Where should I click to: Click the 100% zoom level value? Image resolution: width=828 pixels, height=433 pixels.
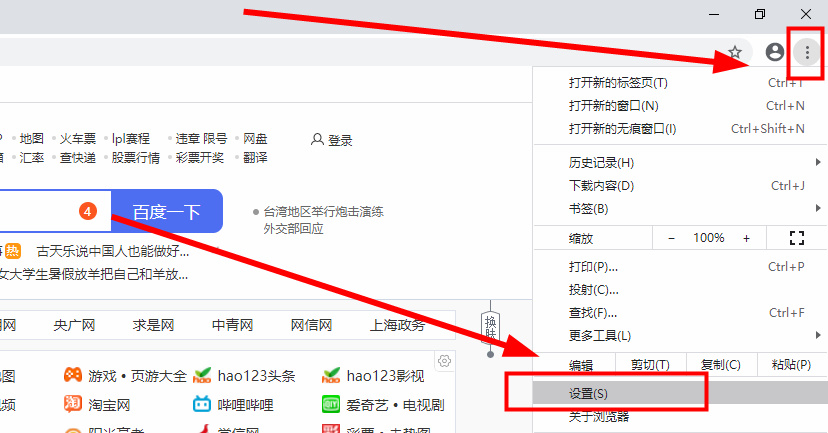pos(709,238)
